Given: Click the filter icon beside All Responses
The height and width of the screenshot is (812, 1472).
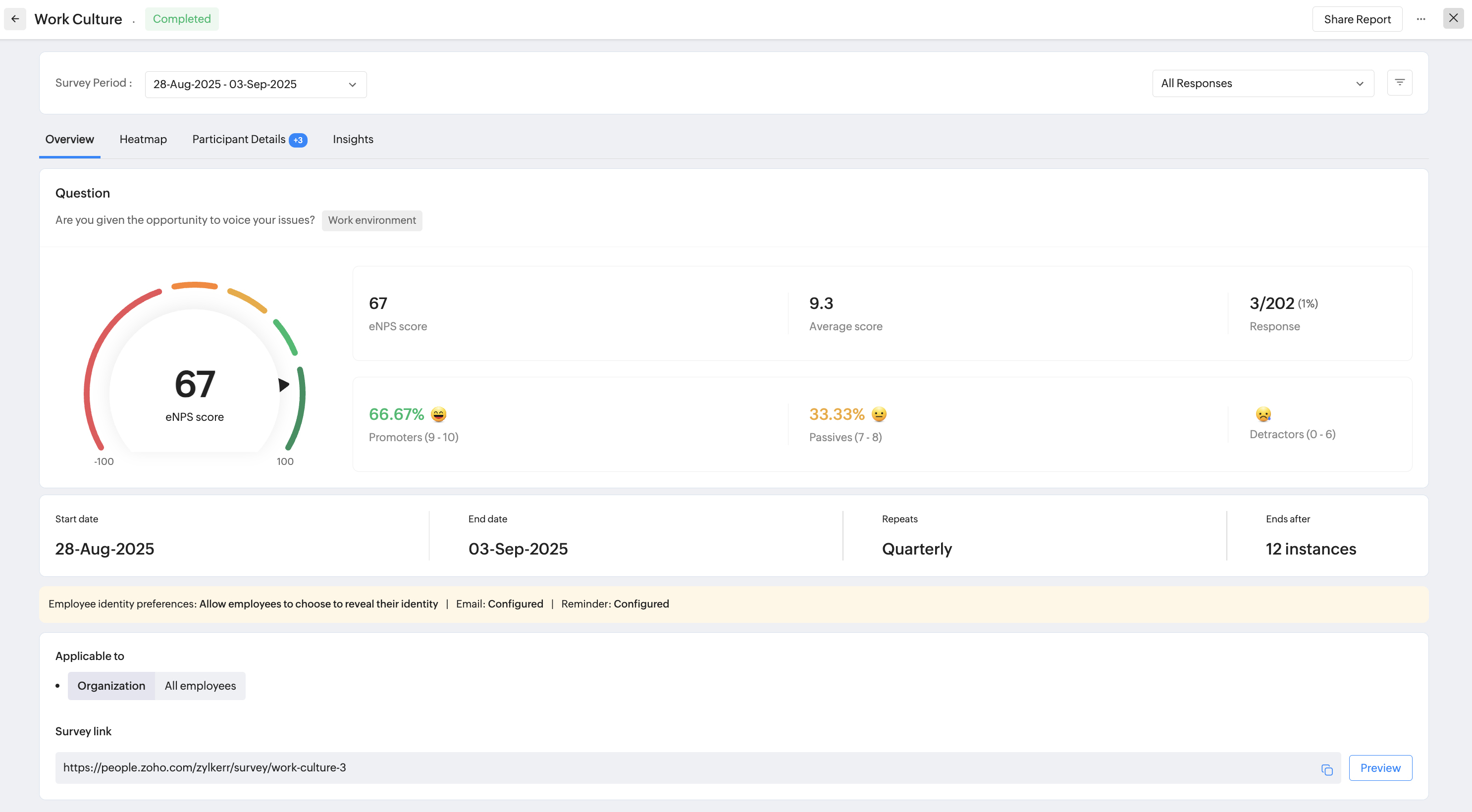Looking at the screenshot, I should pyautogui.click(x=1399, y=83).
